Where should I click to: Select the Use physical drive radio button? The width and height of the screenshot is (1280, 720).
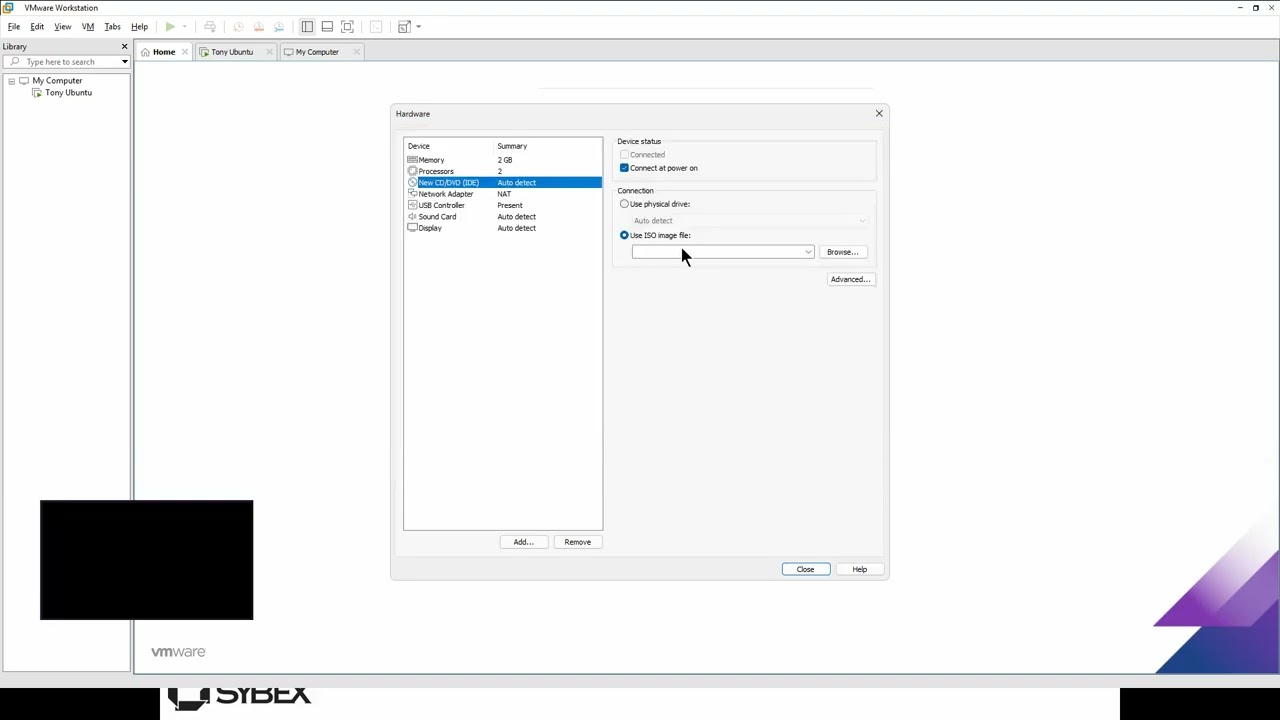(624, 204)
